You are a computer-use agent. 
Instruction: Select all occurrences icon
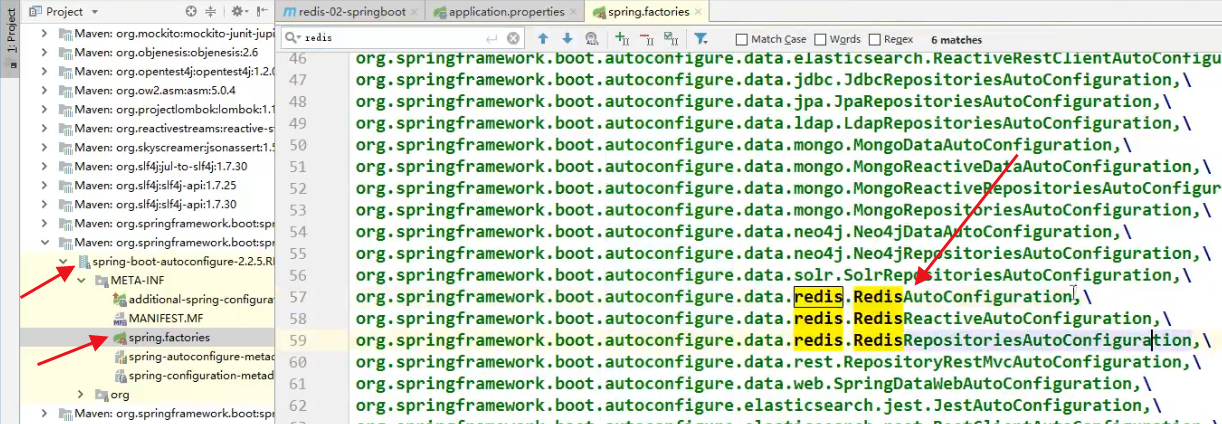tap(671, 38)
